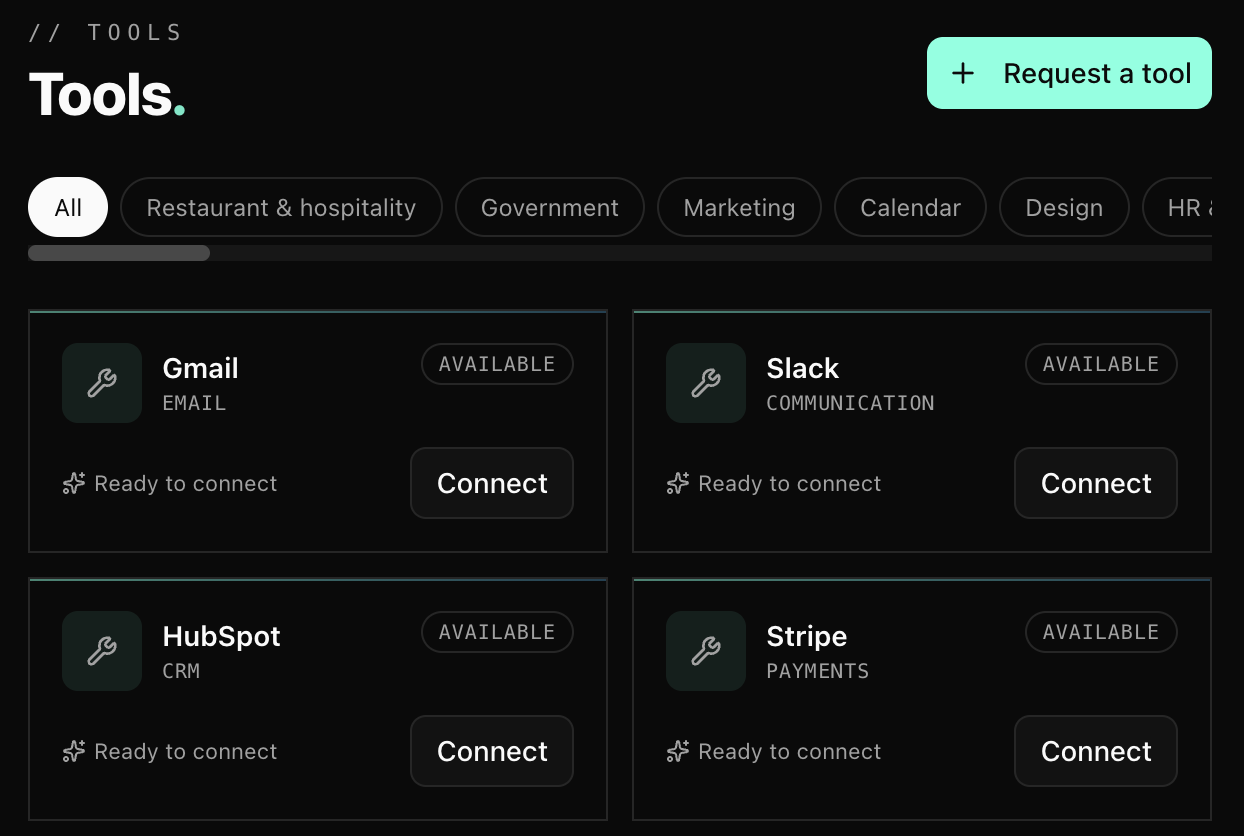Click the Slack tool name
1244x836 pixels.
(803, 368)
